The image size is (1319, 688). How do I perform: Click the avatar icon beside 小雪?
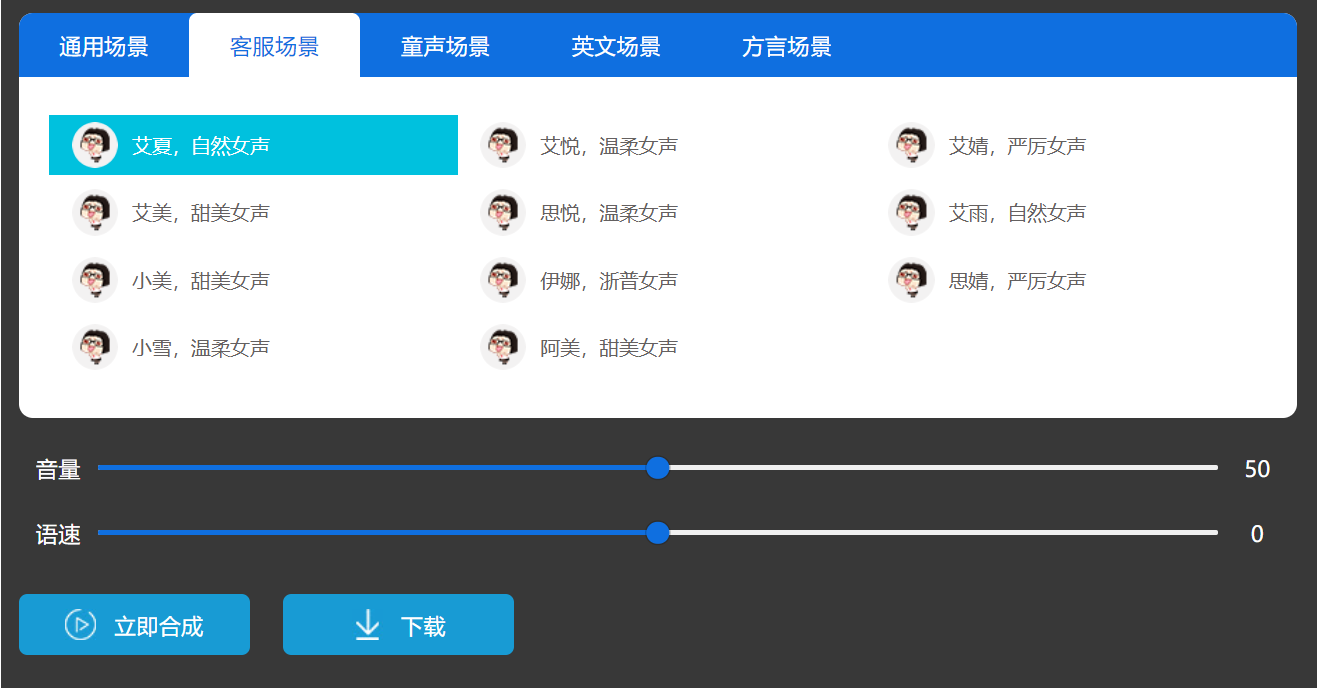(95, 347)
